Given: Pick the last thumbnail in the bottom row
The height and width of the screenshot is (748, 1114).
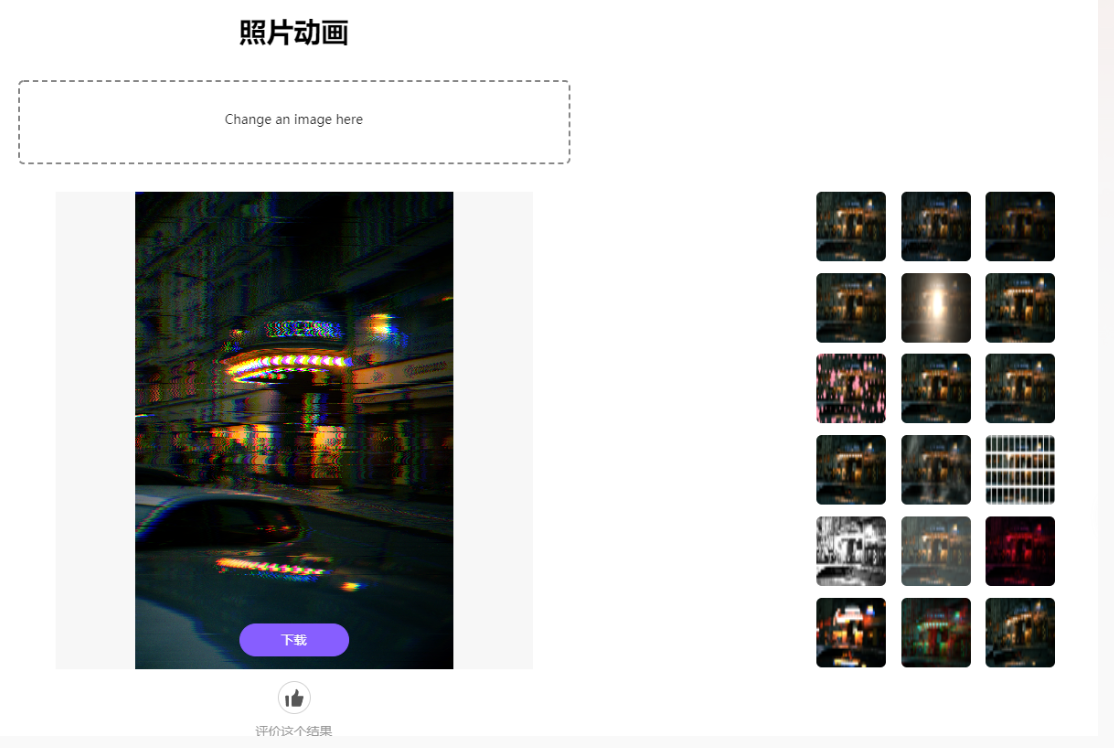Looking at the screenshot, I should pyautogui.click(x=1020, y=632).
